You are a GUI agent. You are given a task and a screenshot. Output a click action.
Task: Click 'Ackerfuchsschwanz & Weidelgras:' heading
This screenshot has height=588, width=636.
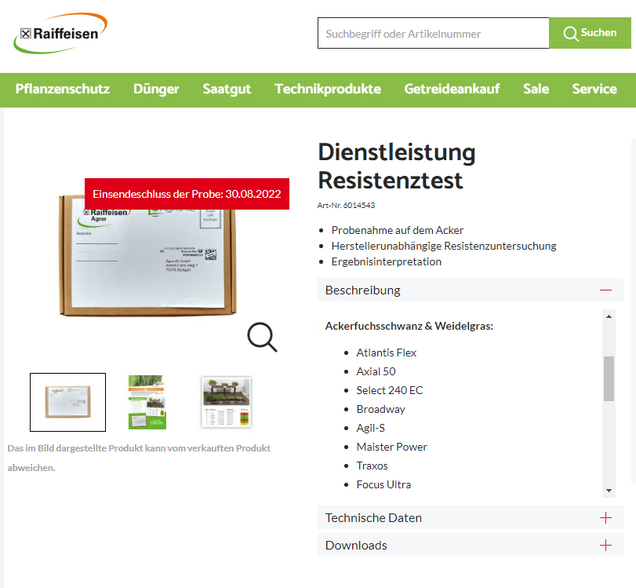[409, 326]
